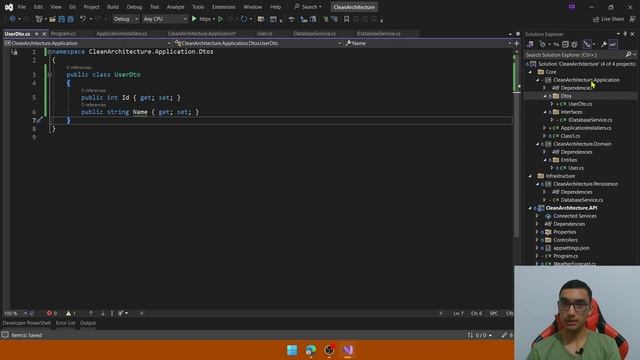Click the search magnifier in Solution Explorer
This screenshot has height=360, width=640.
tap(628, 54)
